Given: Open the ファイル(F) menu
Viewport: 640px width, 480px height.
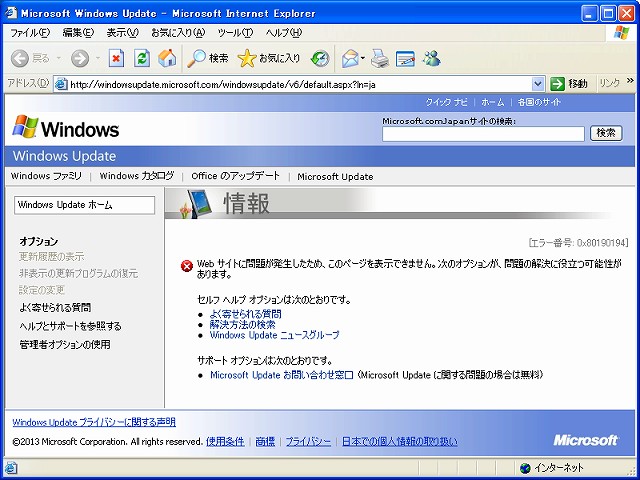Looking at the screenshot, I should click(30, 33).
